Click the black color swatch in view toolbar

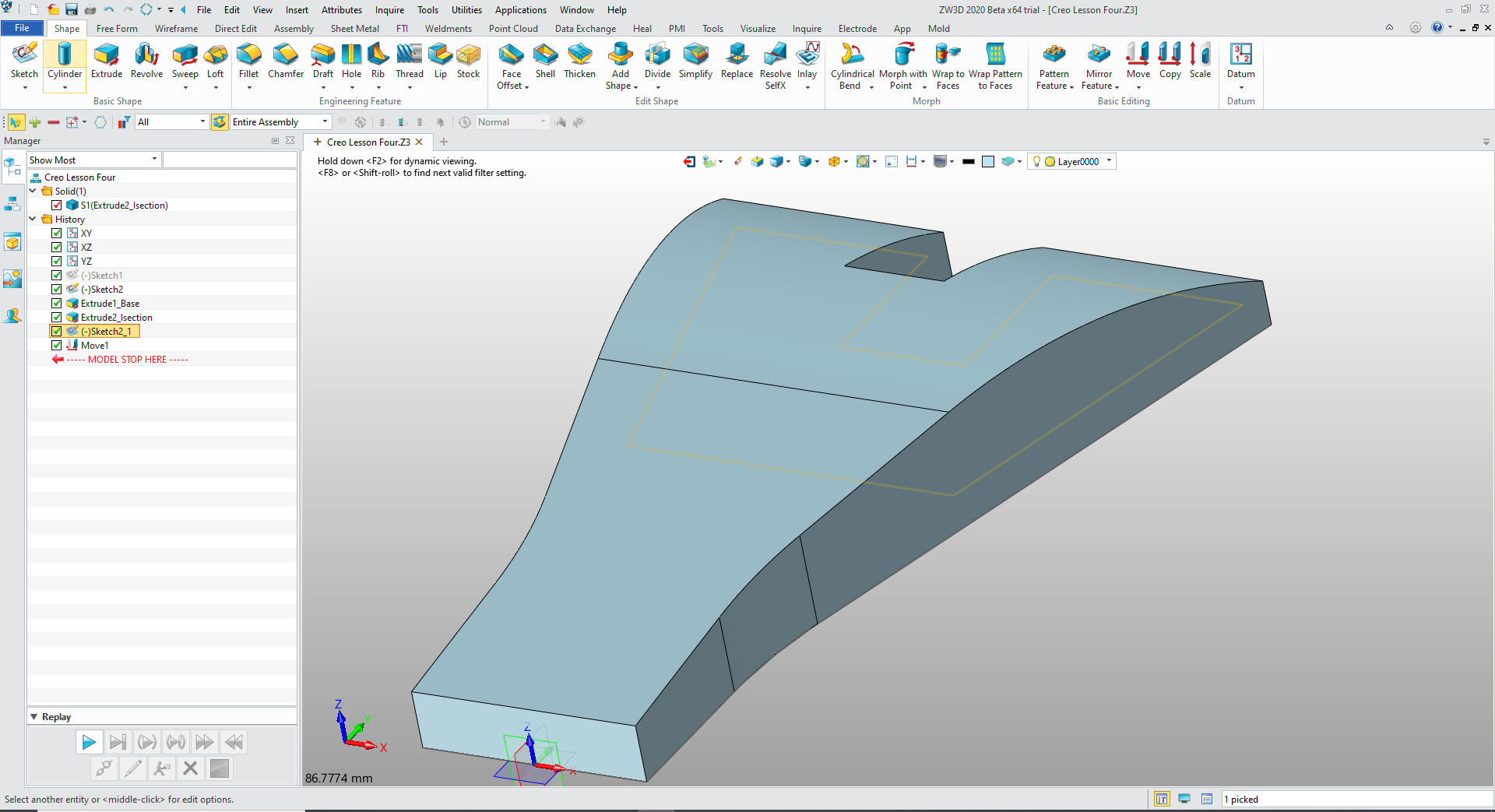[968, 162]
